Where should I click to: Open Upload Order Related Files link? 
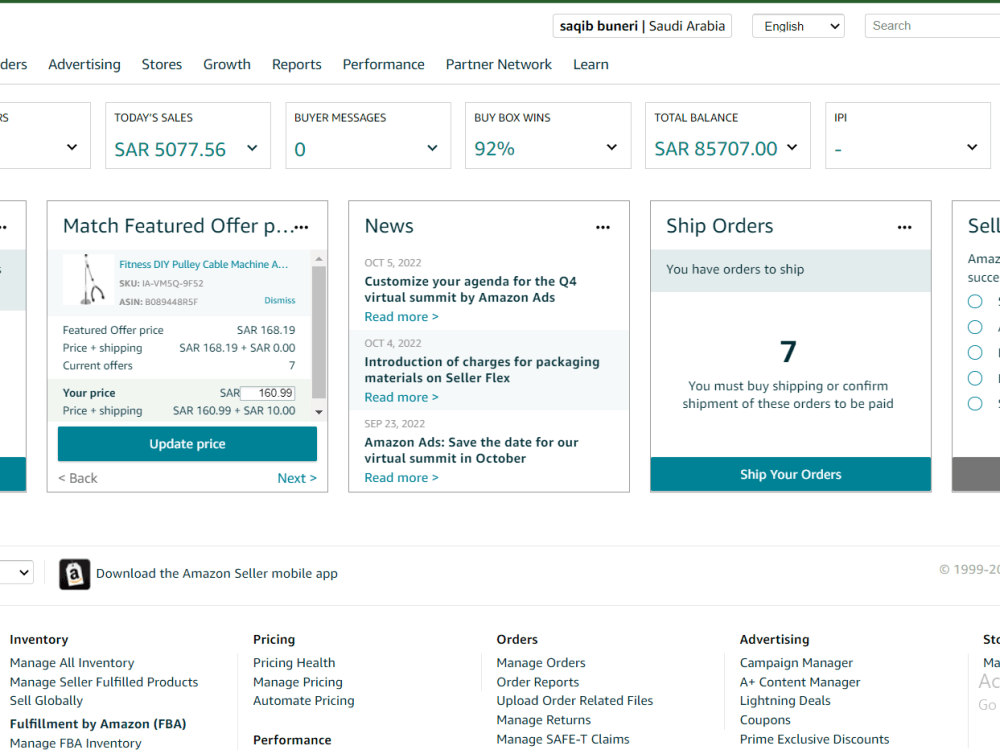[575, 700]
